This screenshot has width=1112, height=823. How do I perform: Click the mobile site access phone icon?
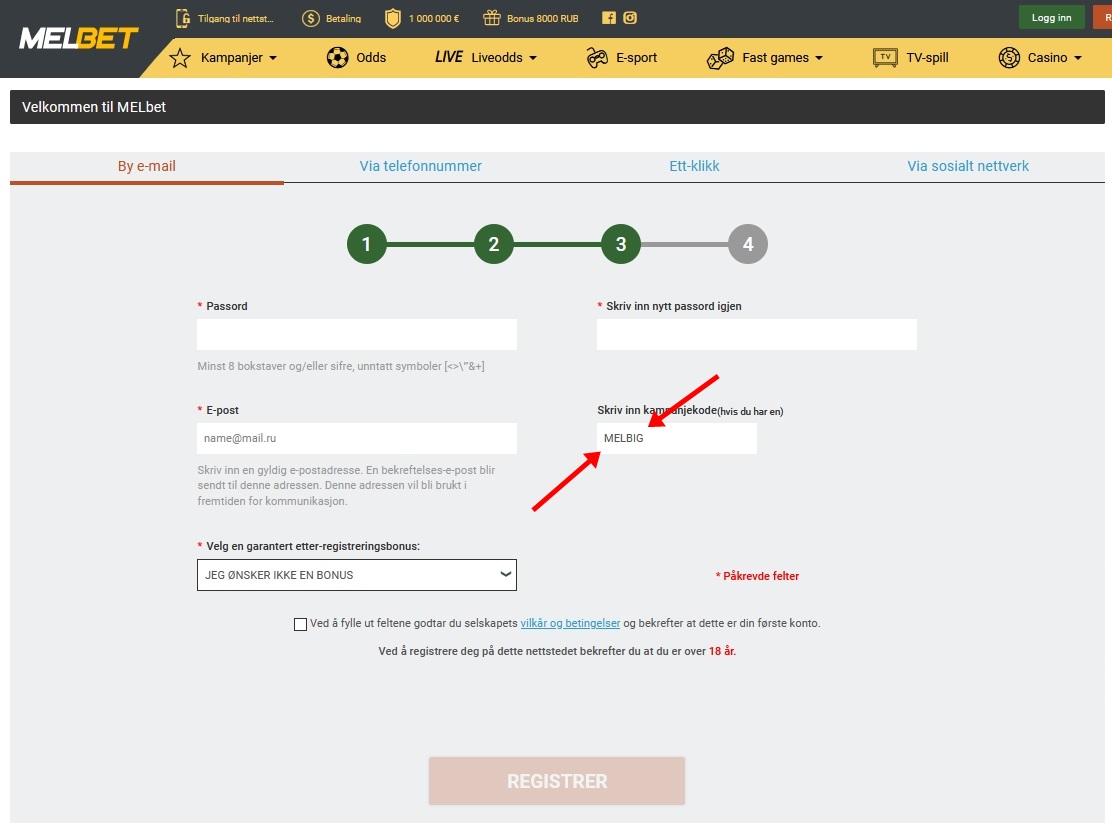pos(183,18)
